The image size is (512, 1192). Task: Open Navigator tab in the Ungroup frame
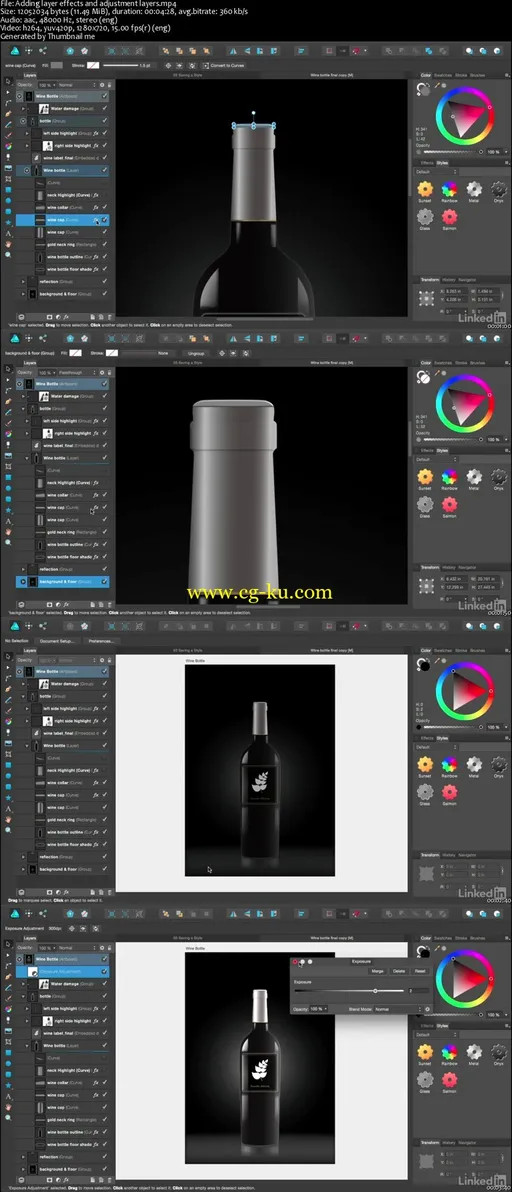467,567
